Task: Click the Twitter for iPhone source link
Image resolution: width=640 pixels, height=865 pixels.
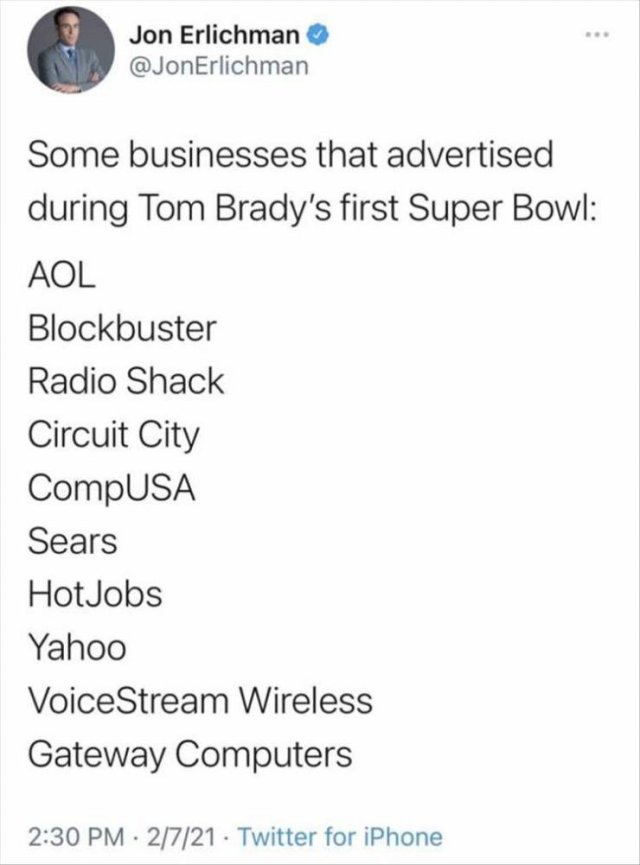Action: (x=340, y=837)
